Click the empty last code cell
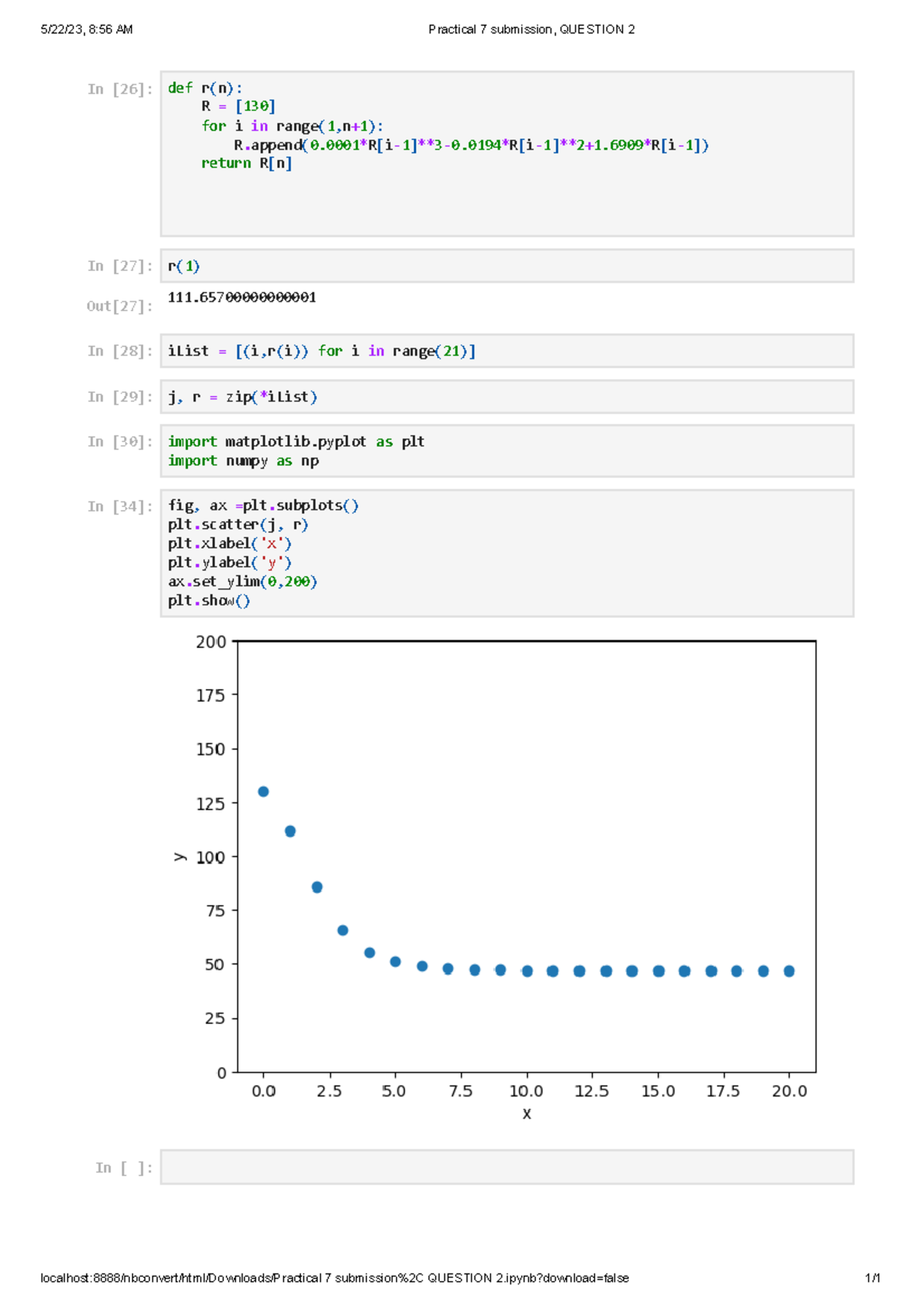Viewport: 924px width, 1308px height. pos(507,1167)
